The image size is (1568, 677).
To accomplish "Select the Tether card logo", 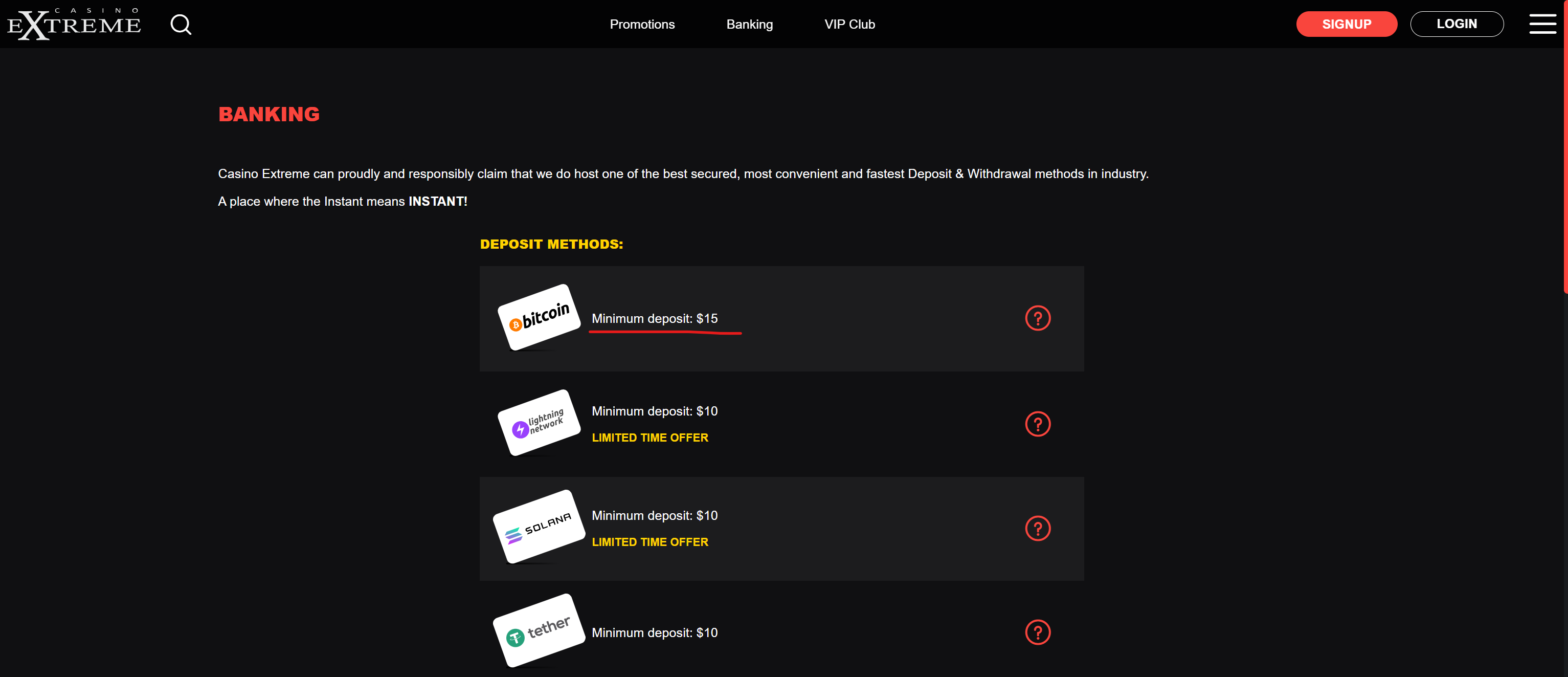I will (x=539, y=631).
